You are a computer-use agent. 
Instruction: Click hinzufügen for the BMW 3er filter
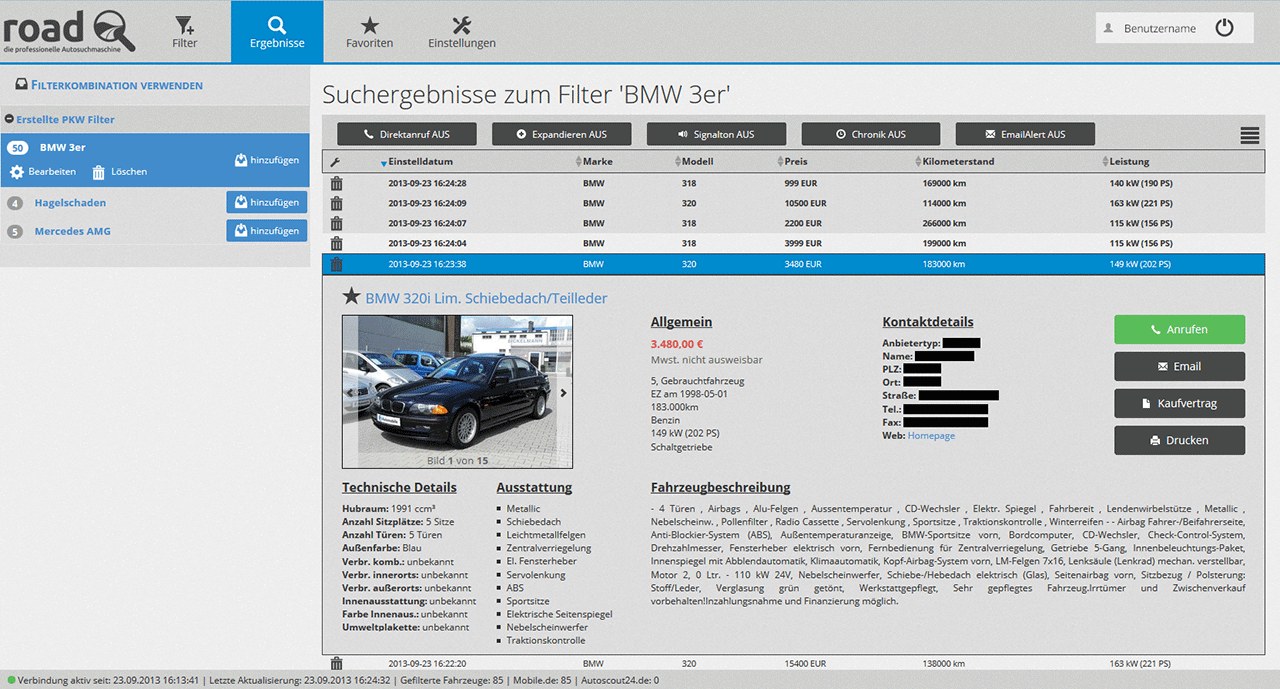[x=267, y=160]
